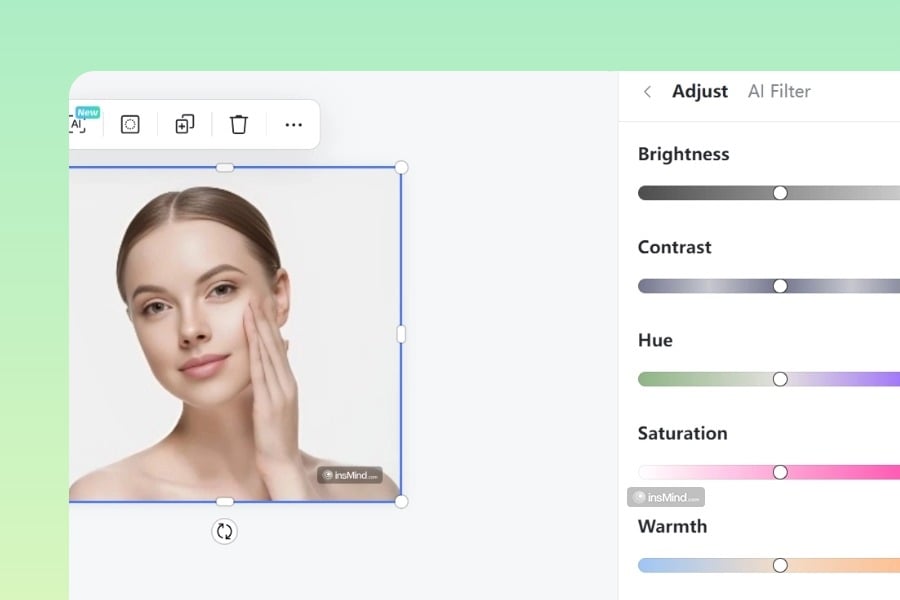Viewport: 900px width, 600px height.
Task: Click the Contrast label
Action: coord(674,247)
